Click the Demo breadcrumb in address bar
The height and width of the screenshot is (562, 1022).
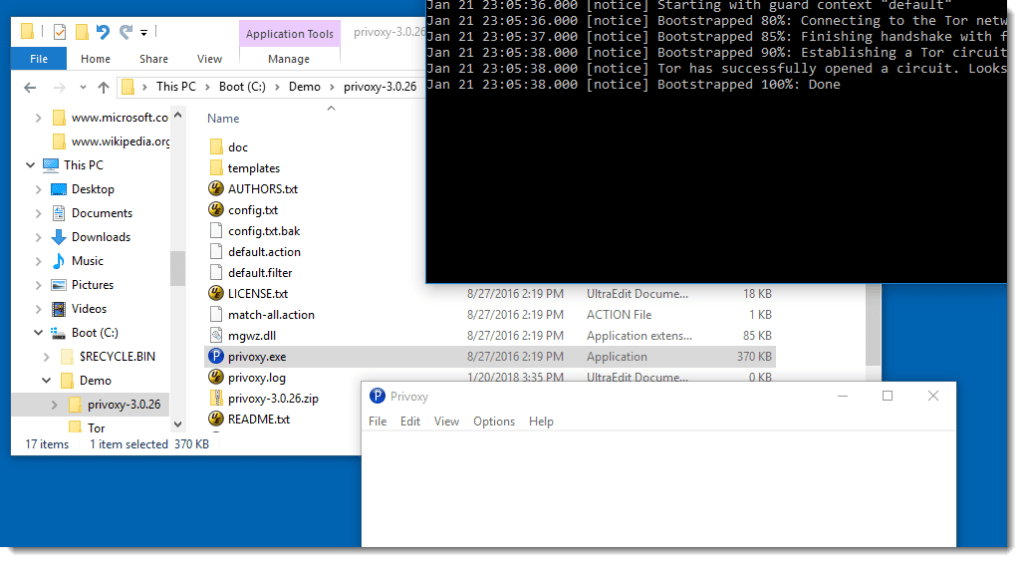(x=304, y=87)
